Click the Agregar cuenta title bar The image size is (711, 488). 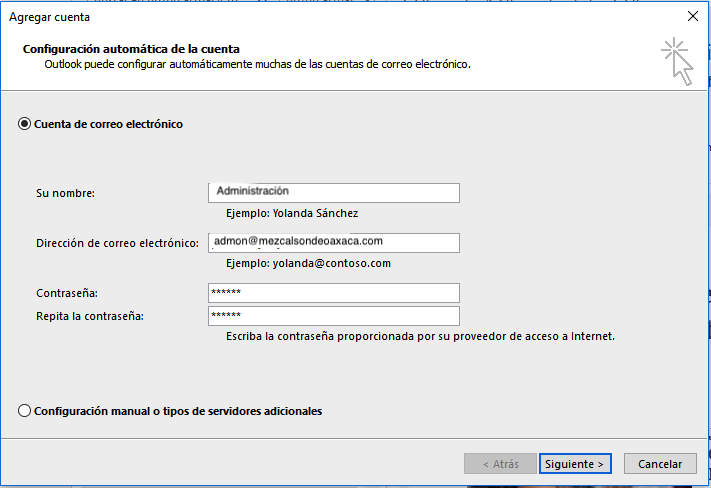coord(300,16)
